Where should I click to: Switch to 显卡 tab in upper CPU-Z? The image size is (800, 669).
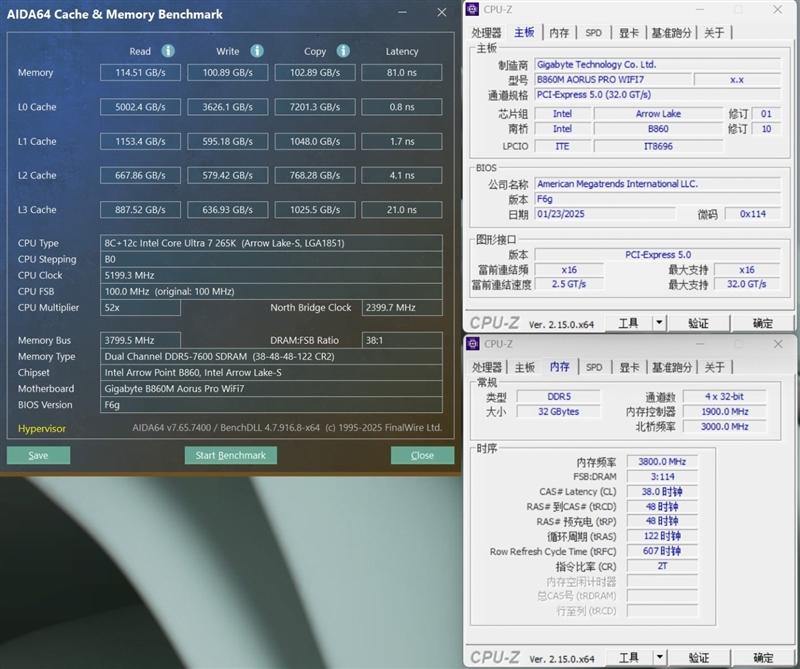[x=629, y=33]
